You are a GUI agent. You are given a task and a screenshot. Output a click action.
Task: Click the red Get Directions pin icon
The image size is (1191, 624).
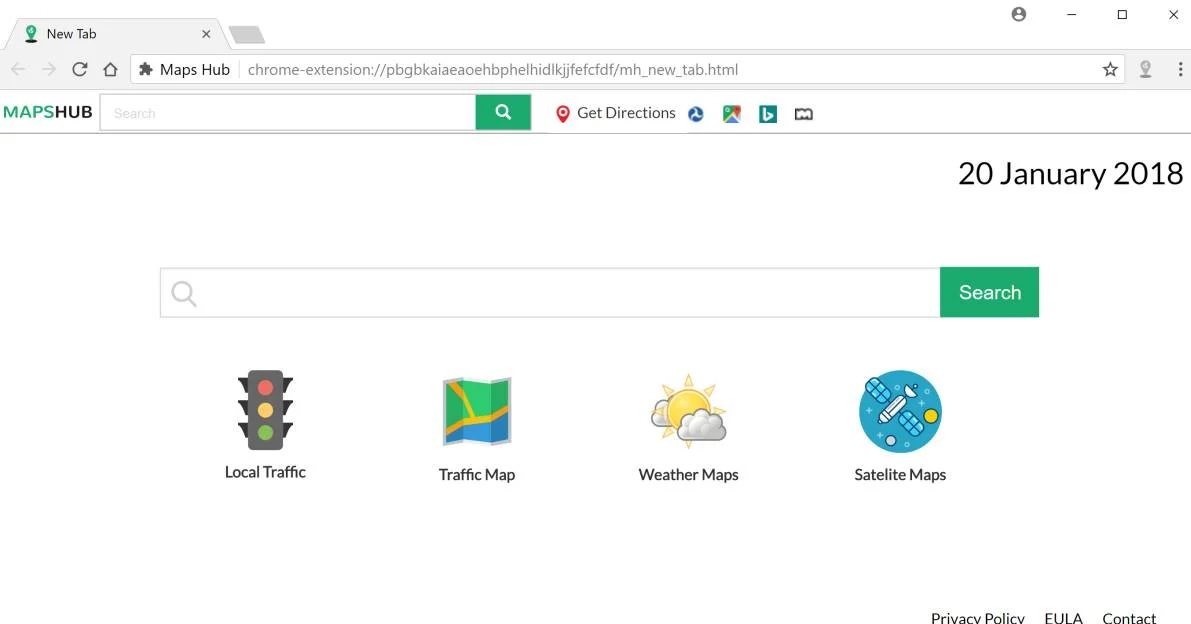point(563,114)
